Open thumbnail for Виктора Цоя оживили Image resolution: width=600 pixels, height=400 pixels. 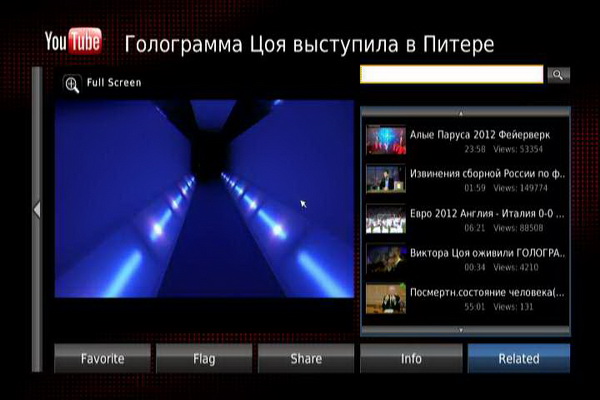click(x=385, y=259)
